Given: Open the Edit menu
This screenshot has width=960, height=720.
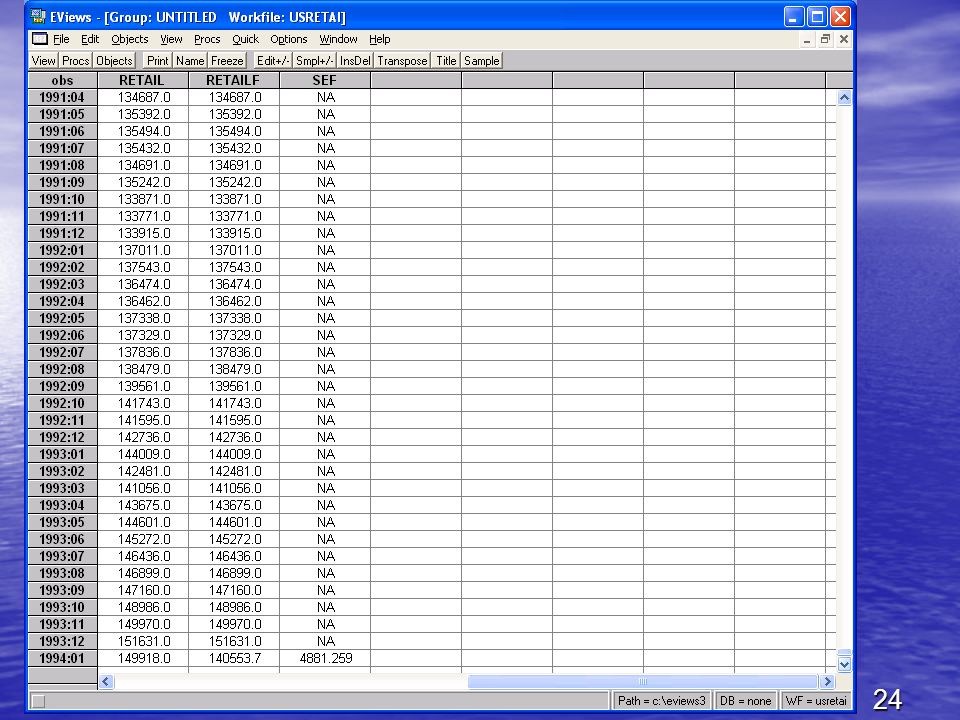Looking at the screenshot, I should point(90,39).
